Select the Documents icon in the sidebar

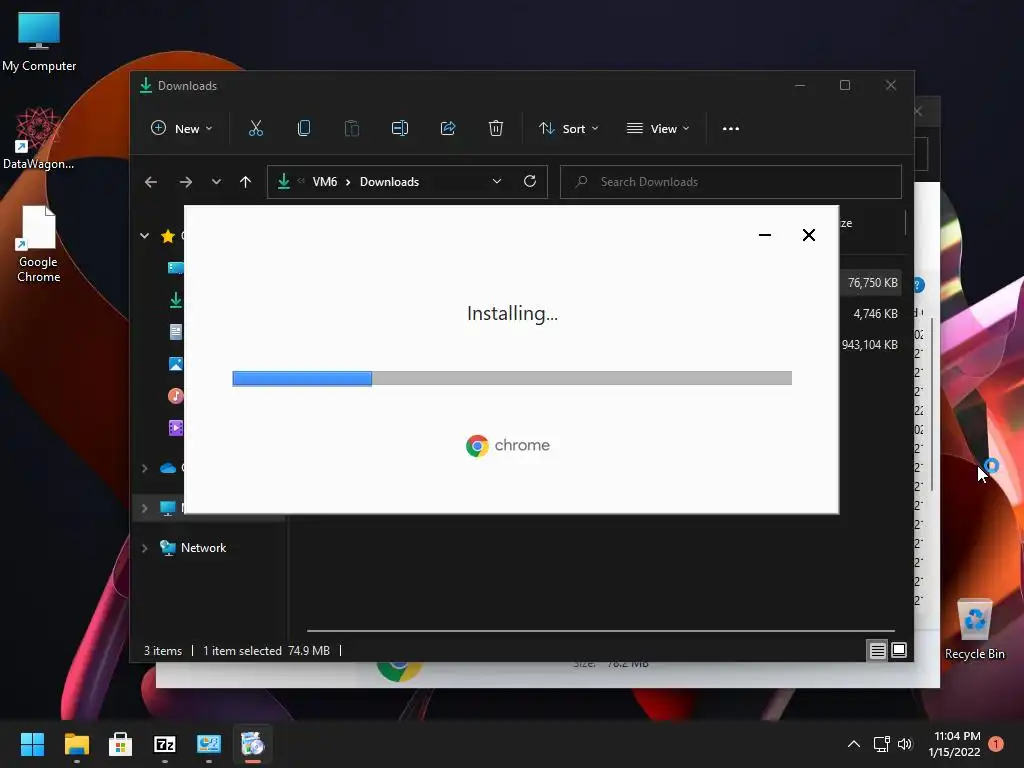176,332
